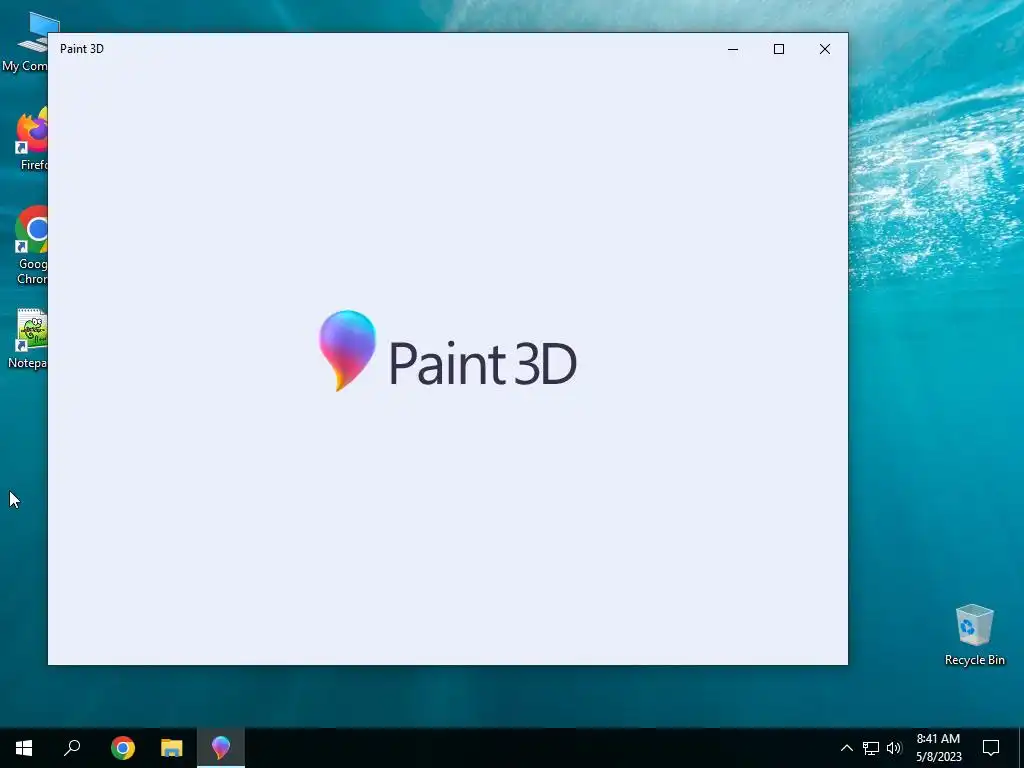Launch Google Chrome from the taskbar
Viewport: 1024px width, 768px height.
123,747
